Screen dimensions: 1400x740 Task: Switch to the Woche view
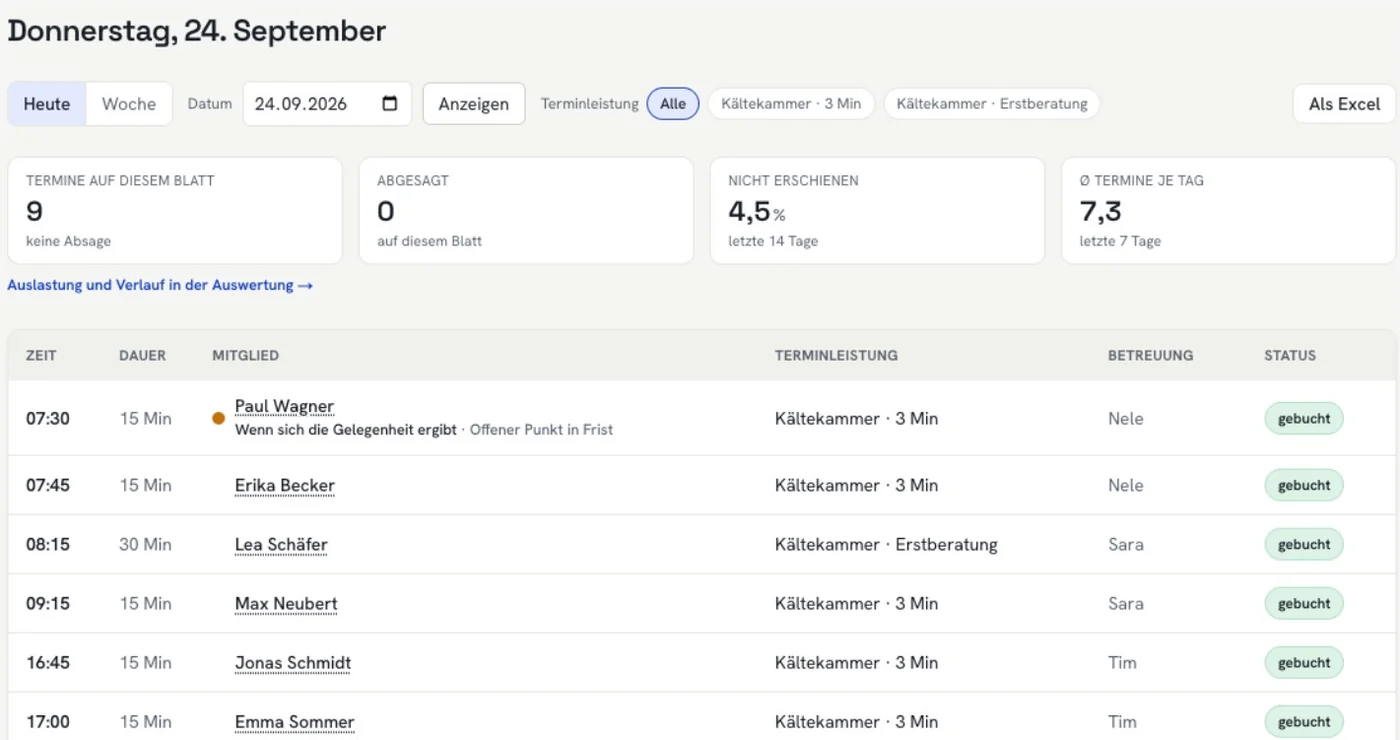(x=129, y=104)
